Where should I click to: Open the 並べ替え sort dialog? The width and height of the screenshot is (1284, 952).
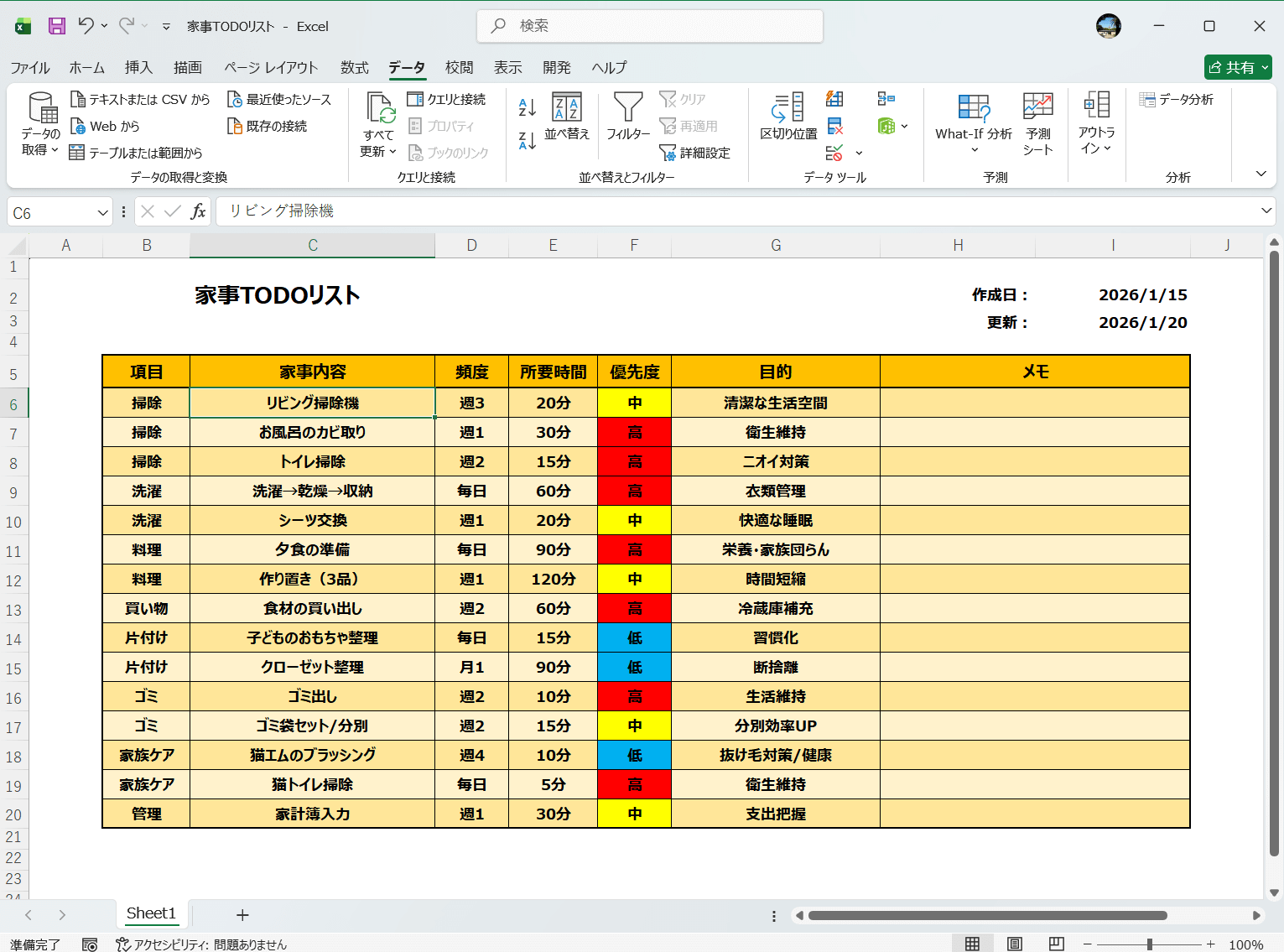[x=567, y=117]
